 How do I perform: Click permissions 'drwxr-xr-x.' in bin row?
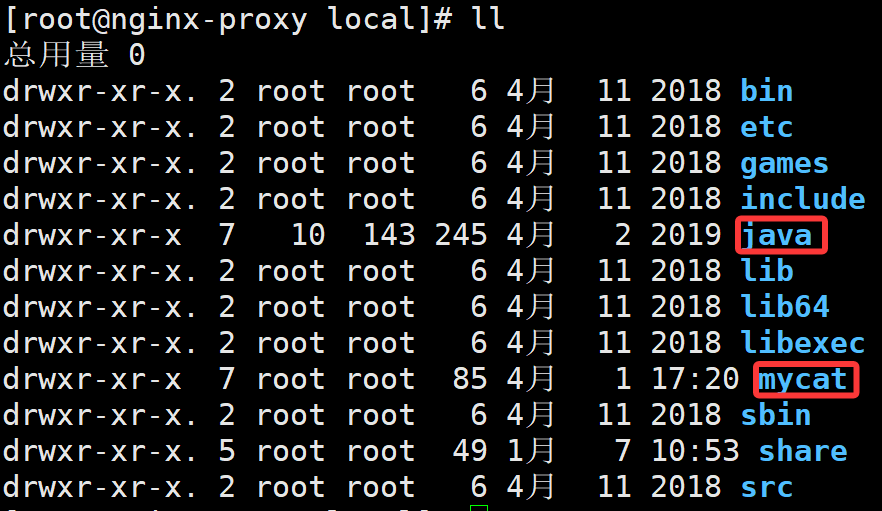pos(100,91)
